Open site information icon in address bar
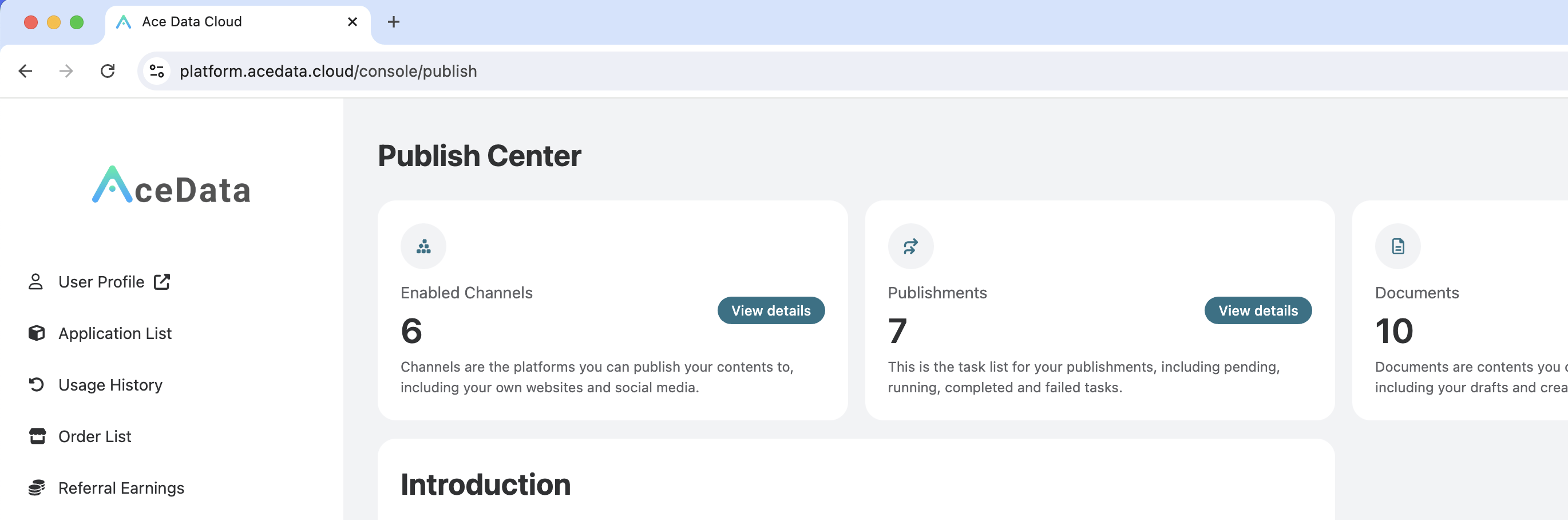Screen dimensions: 1568x520 (x=157, y=71)
